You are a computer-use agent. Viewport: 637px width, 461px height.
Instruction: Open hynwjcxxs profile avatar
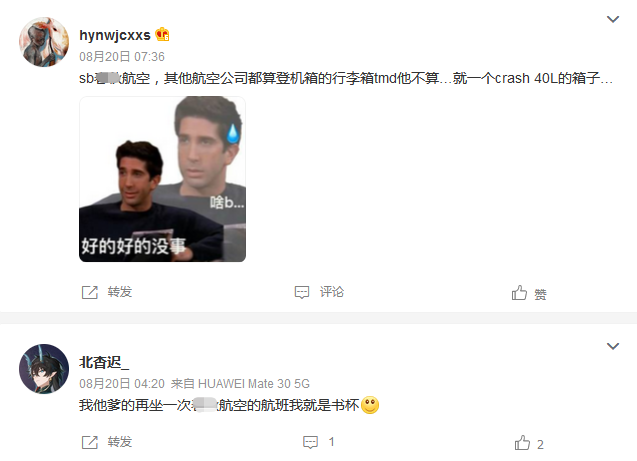[44, 41]
